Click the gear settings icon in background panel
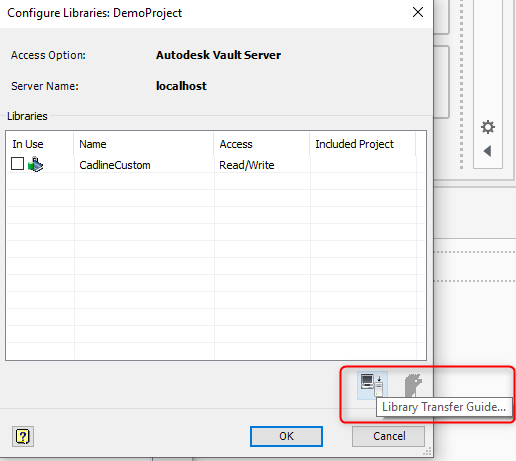516x461 pixels. click(488, 127)
